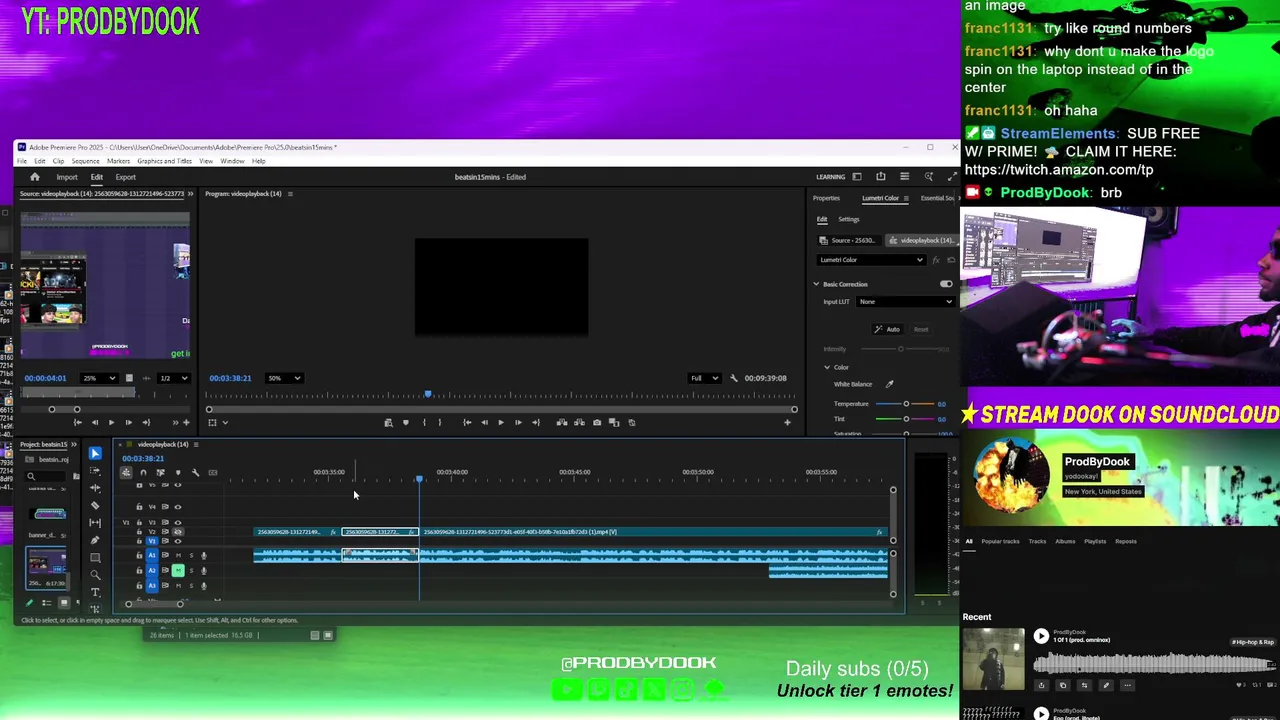The width and height of the screenshot is (1280, 720).
Task: Open Program monitor Full resolution dropdown
Action: pos(704,378)
